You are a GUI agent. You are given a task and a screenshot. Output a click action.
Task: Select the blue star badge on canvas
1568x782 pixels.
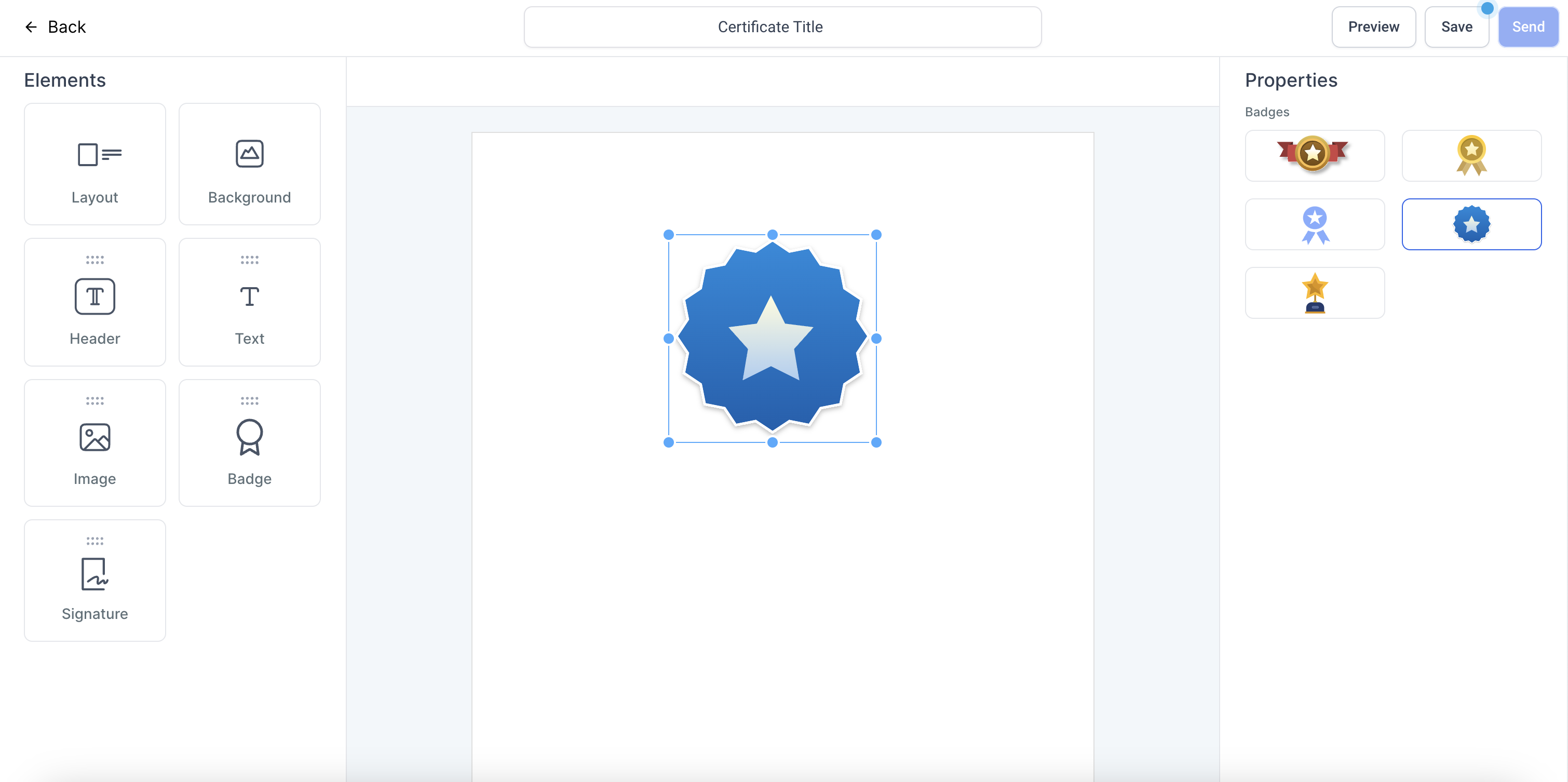pyautogui.click(x=772, y=339)
